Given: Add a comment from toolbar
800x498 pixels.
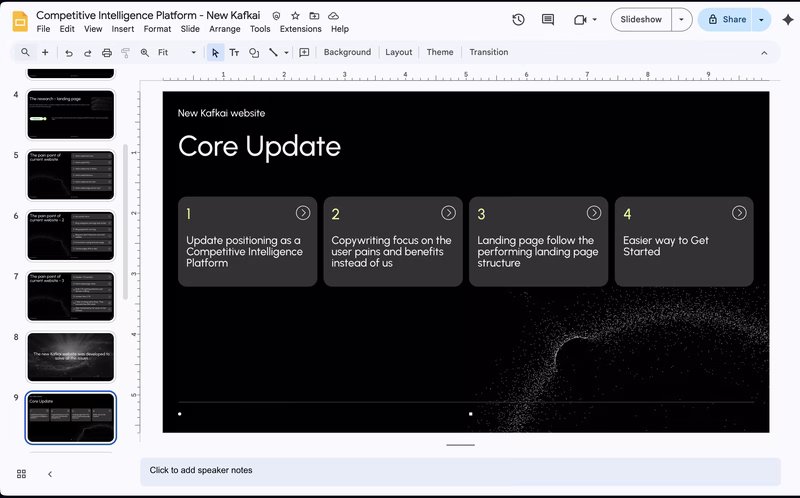Looking at the screenshot, I should click(x=304, y=53).
